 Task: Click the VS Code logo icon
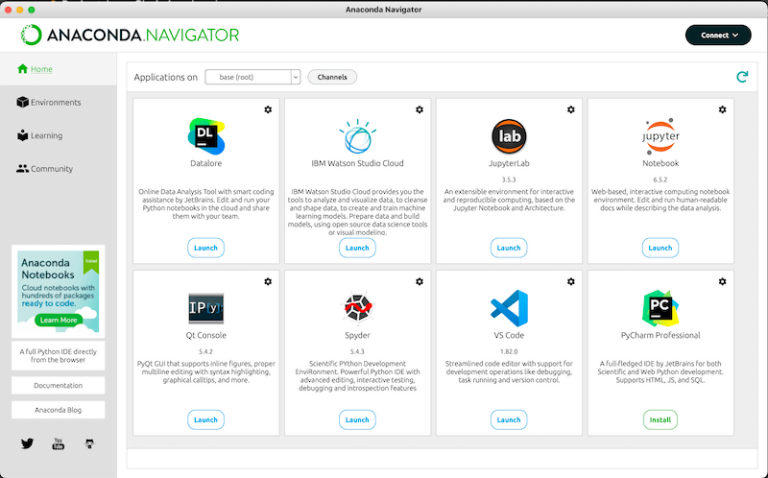click(509, 307)
